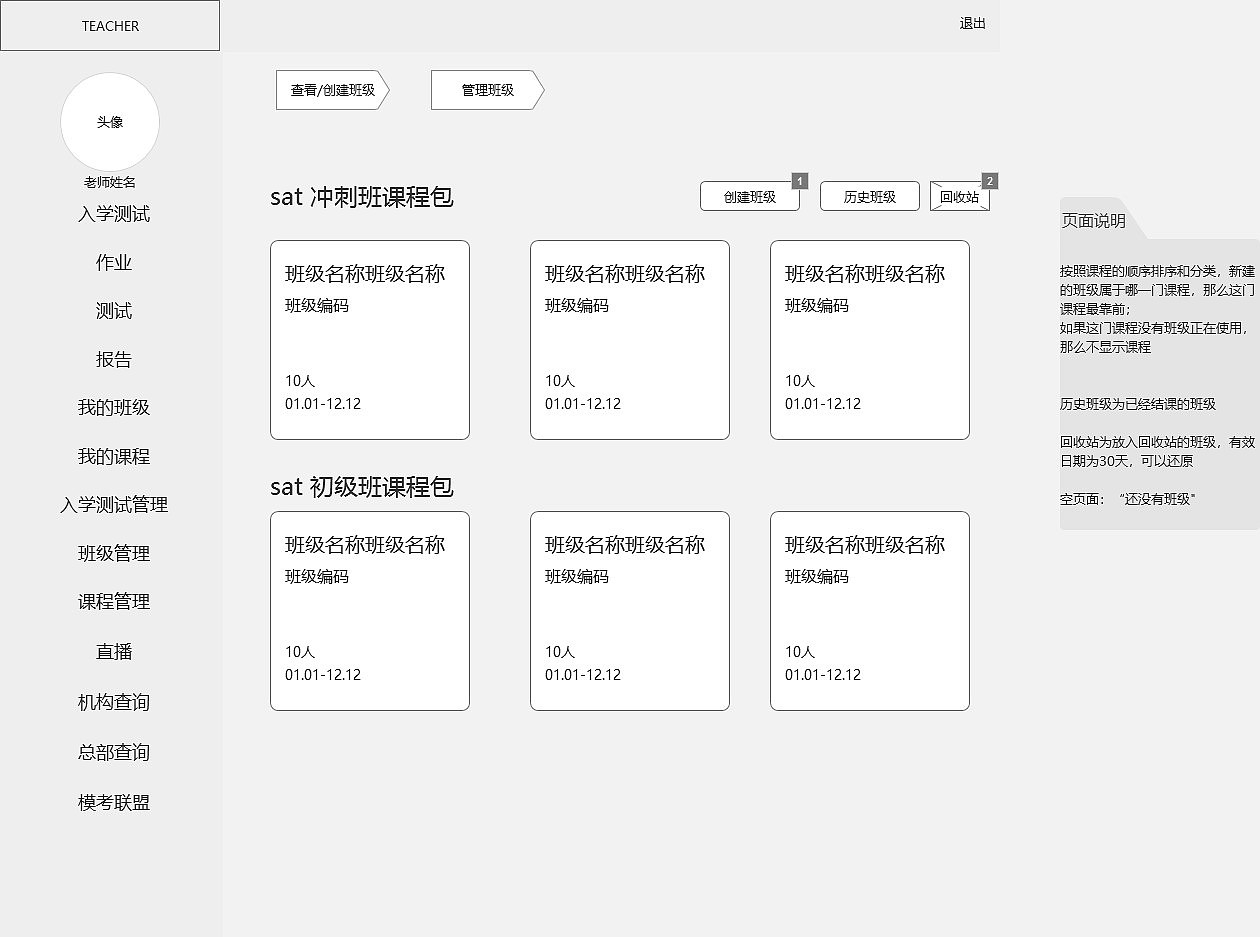Select 我的班级 in the sidebar

(x=111, y=408)
